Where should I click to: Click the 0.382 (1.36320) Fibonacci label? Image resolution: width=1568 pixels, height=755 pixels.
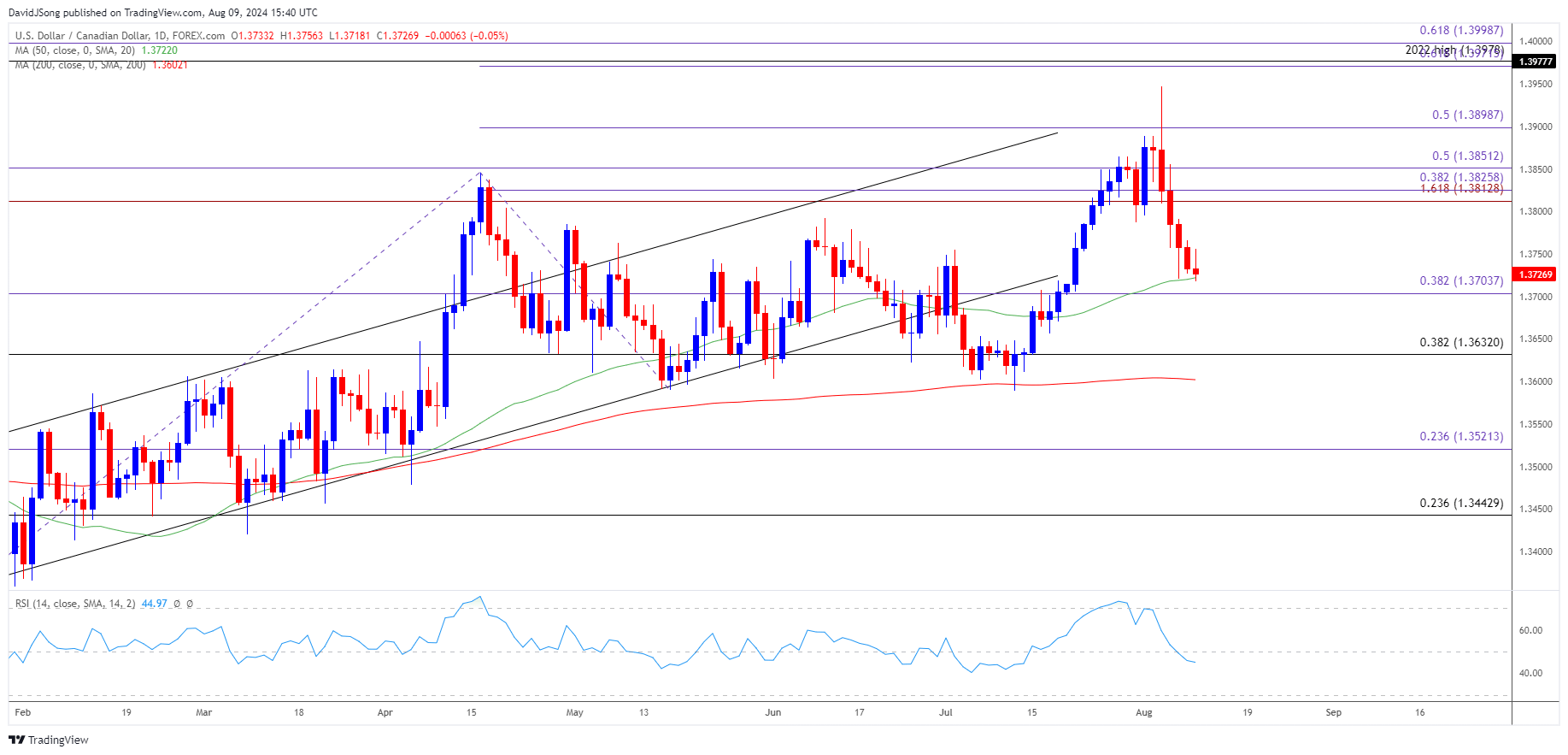[x=1461, y=342]
